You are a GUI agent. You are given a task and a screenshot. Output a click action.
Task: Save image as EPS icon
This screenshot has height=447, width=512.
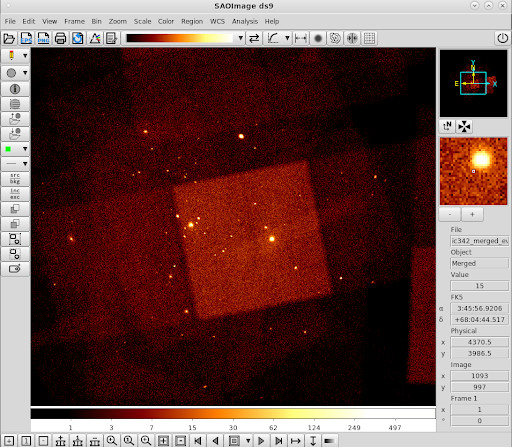(26, 38)
